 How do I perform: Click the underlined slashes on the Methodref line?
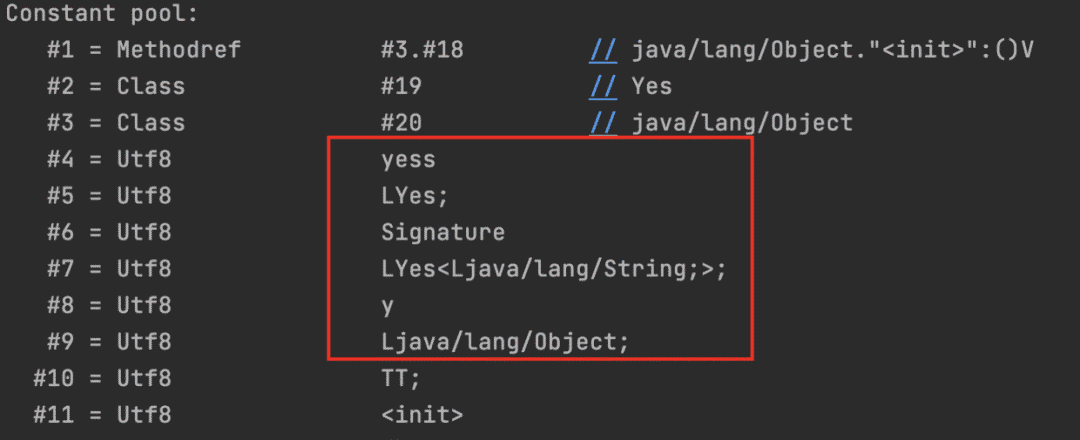coord(602,50)
